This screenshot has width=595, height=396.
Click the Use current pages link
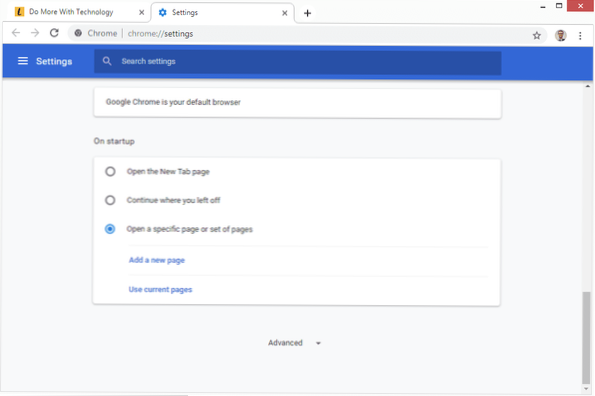160,289
